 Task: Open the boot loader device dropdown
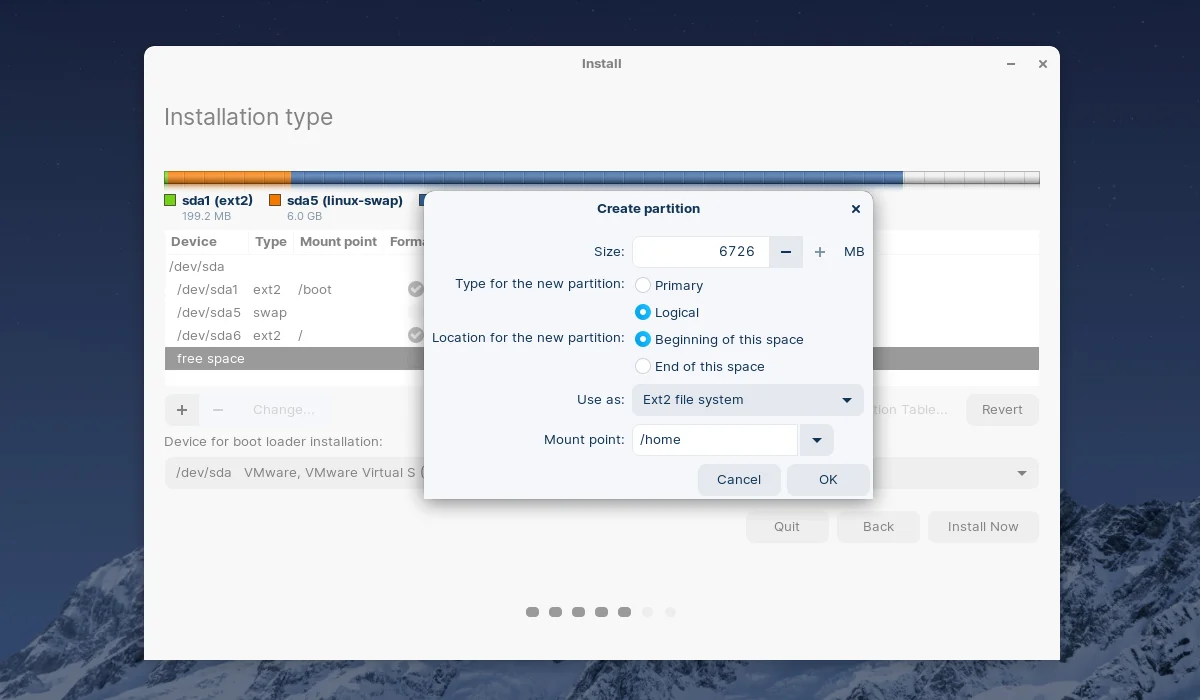tap(602, 473)
